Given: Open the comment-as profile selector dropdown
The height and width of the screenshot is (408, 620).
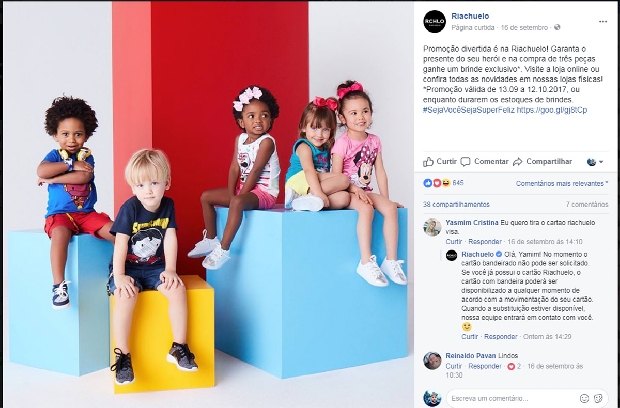Looking at the screenshot, I should click(x=595, y=162).
